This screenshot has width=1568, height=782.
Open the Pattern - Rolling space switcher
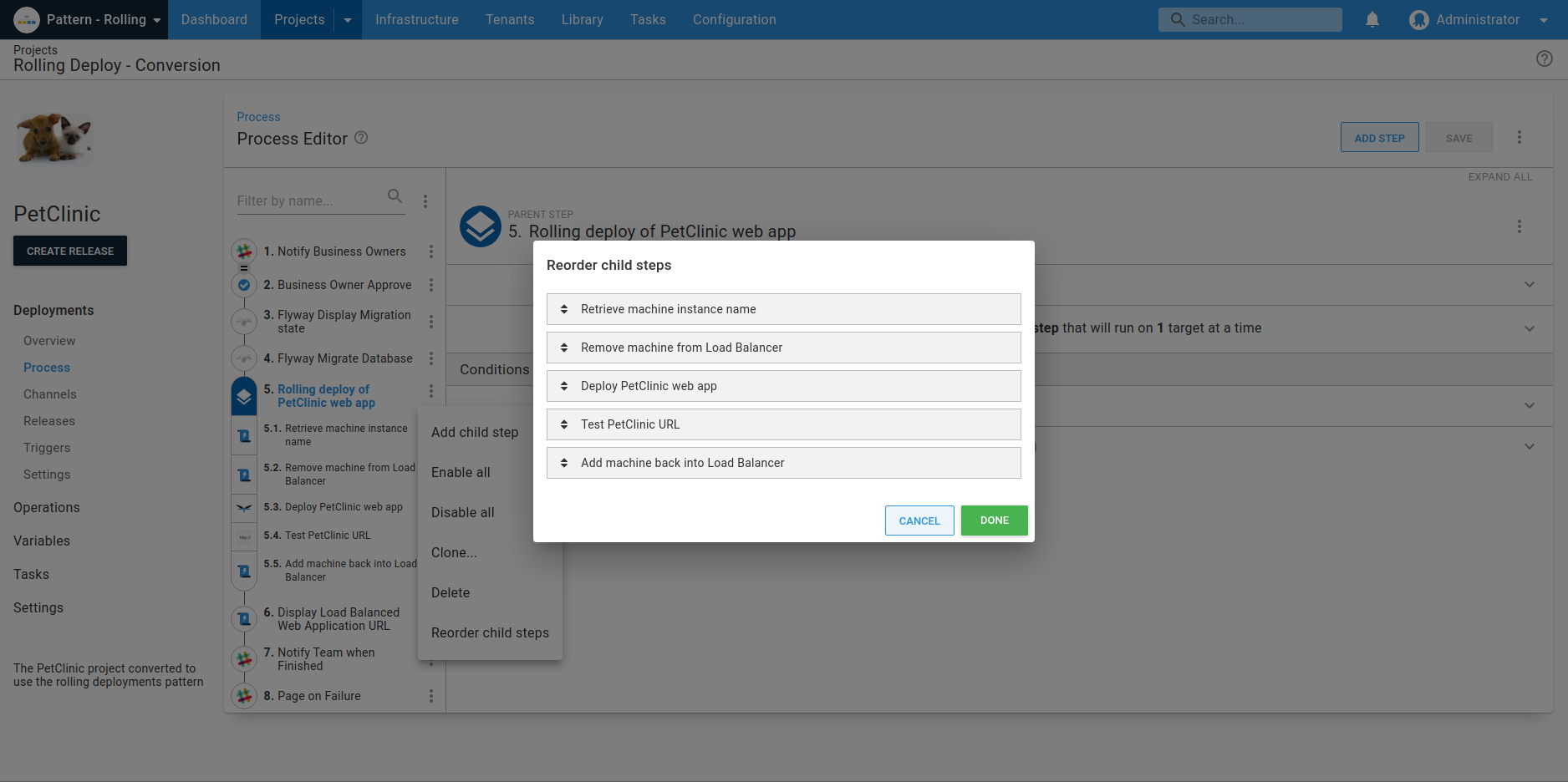pyautogui.click(x=88, y=19)
